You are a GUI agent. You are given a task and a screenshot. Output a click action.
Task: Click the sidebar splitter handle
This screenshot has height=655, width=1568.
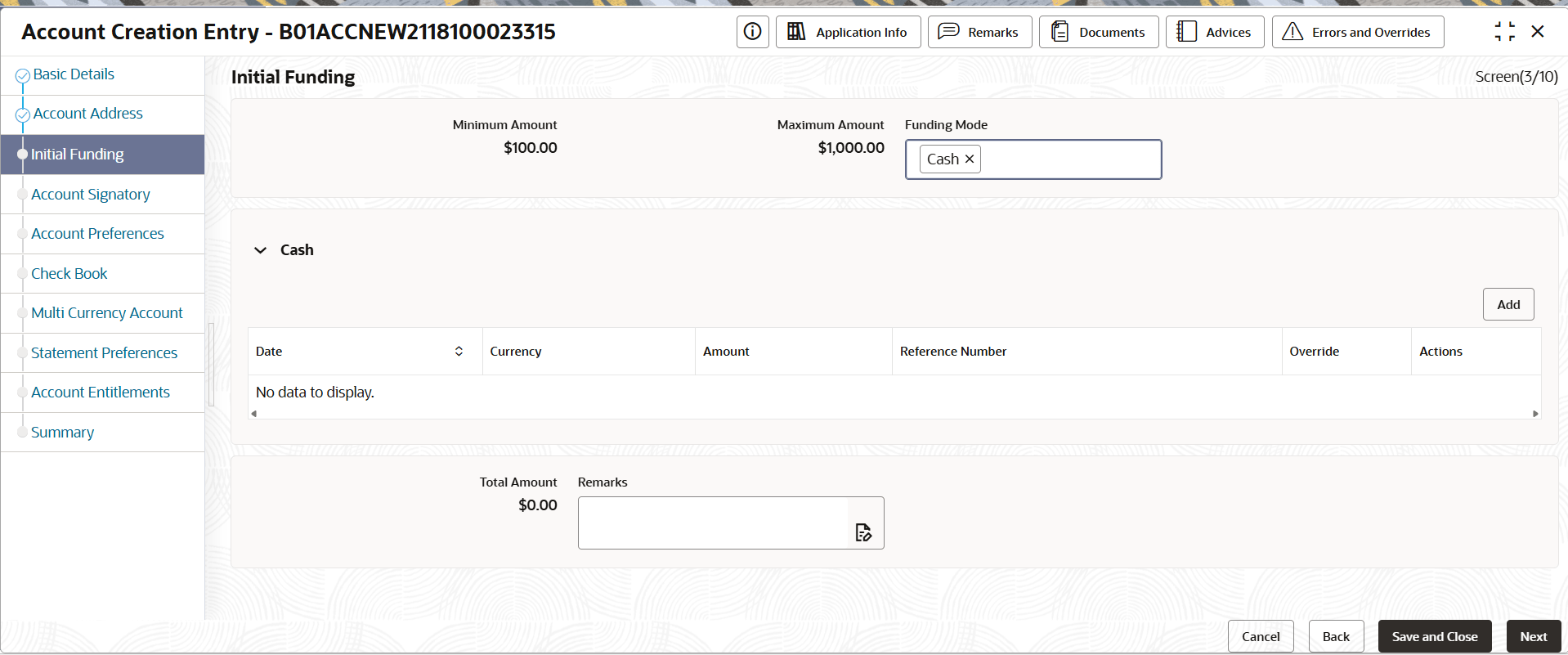click(211, 364)
